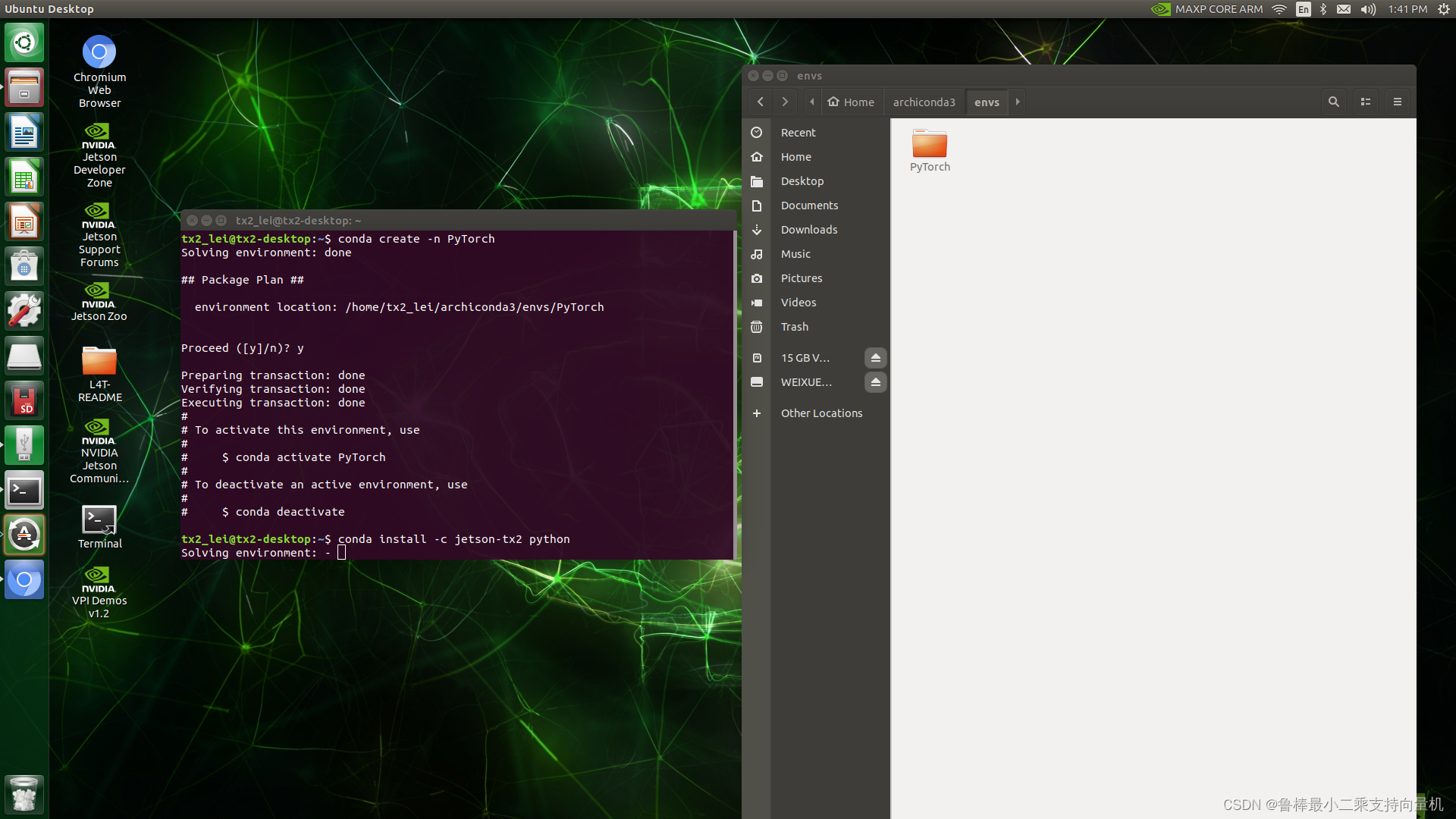Expand envs breadcrumb in file manager
Image resolution: width=1456 pixels, height=819 pixels.
(x=1017, y=101)
